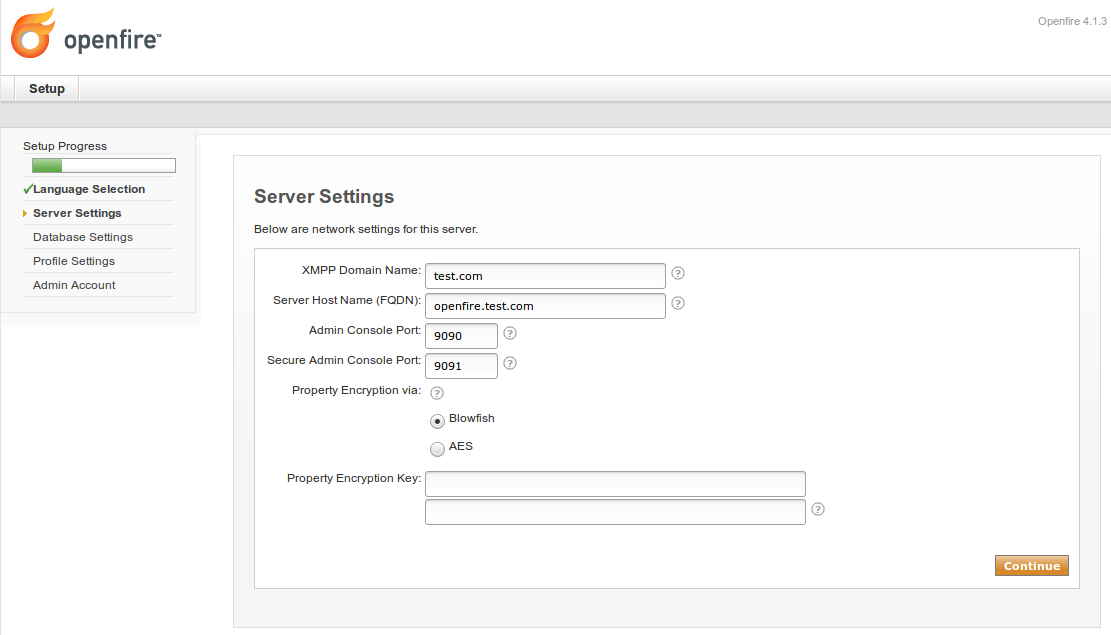The height and width of the screenshot is (635, 1111).
Task: Focus the XMPP Domain Name field
Action: coord(545,276)
